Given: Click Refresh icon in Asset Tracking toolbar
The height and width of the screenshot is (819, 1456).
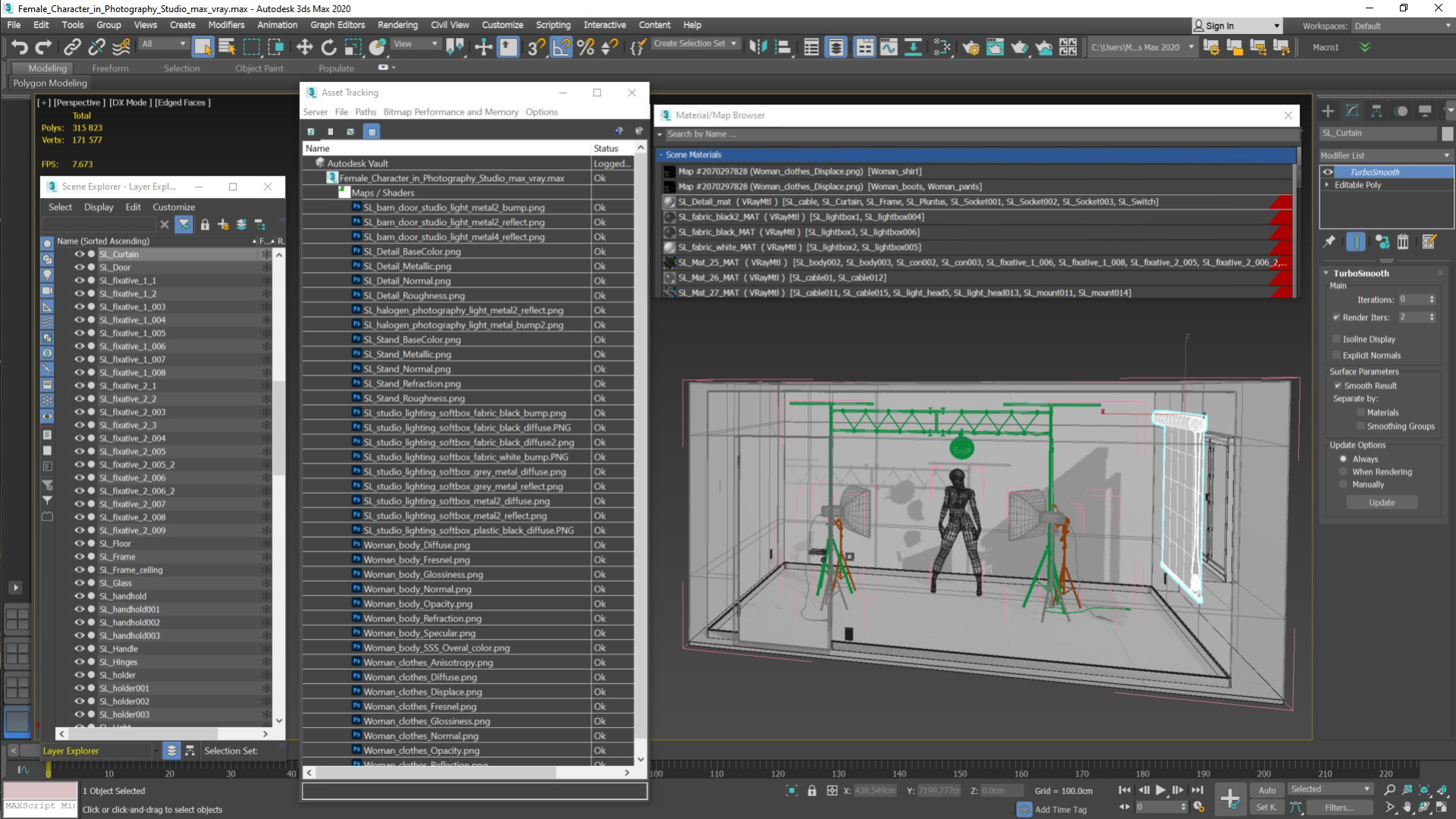Looking at the screenshot, I should coord(311,131).
